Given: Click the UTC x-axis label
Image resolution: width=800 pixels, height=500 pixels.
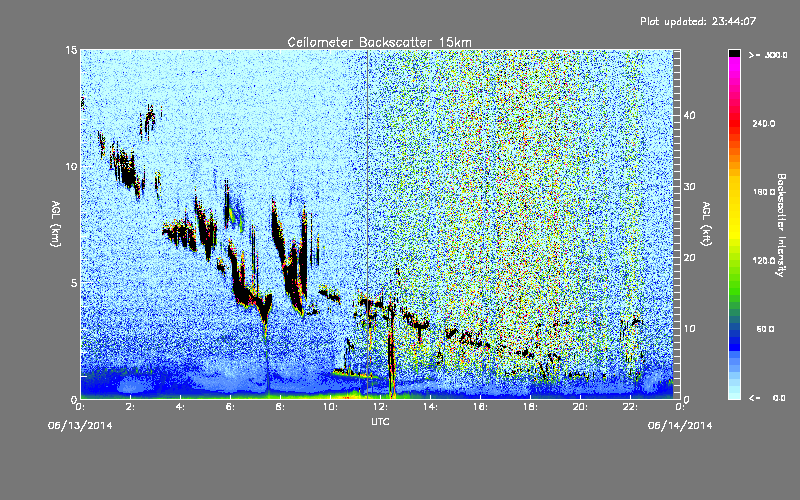Looking at the screenshot, I should click(380, 422).
